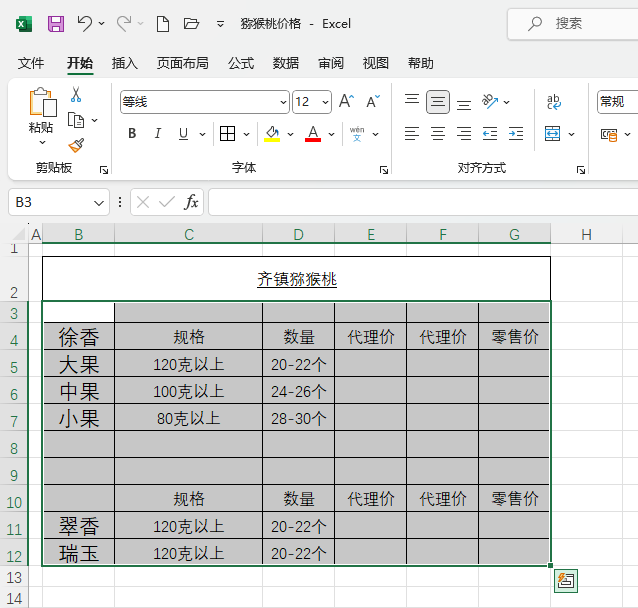Click Merge and Center icon
This screenshot has height=608, width=638.
pos(552,133)
